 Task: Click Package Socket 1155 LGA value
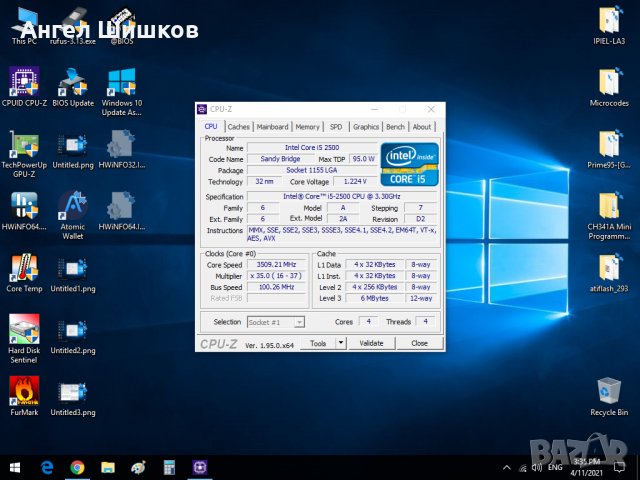point(312,170)
